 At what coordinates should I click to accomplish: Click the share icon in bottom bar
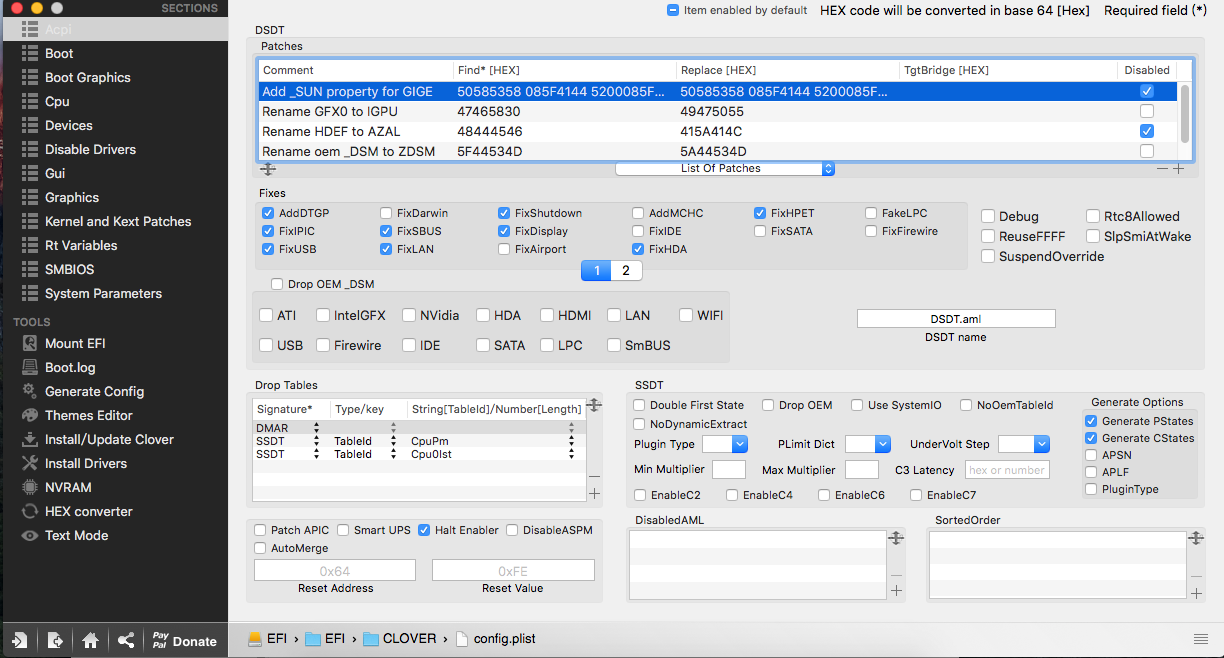coord(126,640)
